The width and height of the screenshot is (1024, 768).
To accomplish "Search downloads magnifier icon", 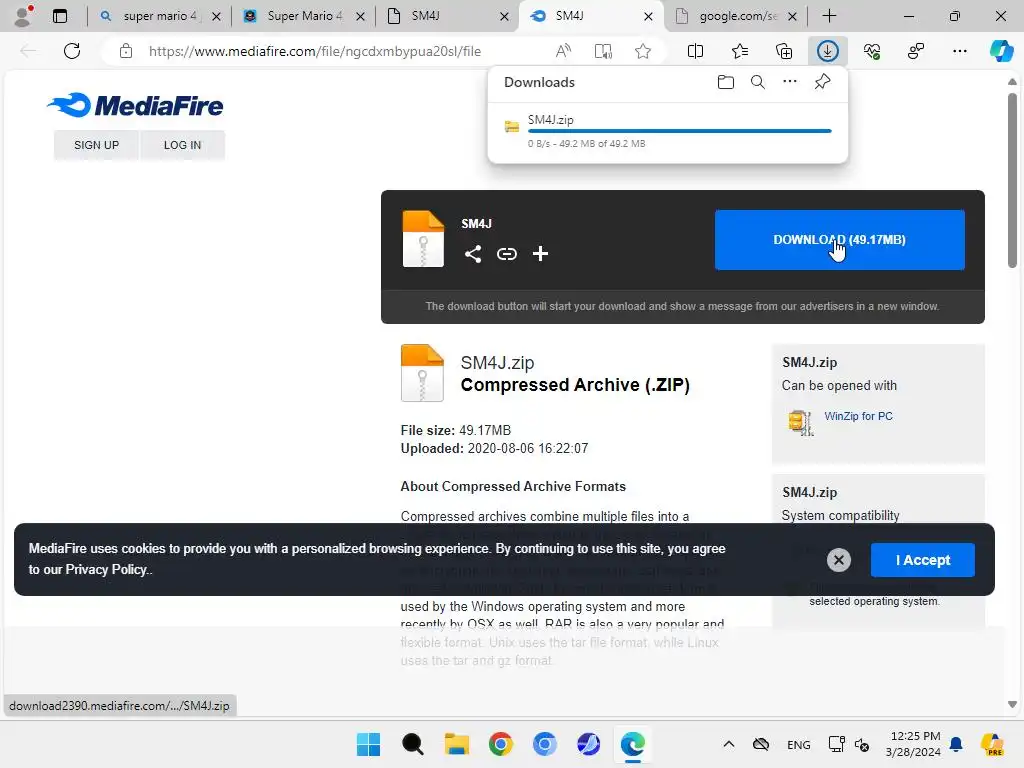I will click(x=758, y=82).
